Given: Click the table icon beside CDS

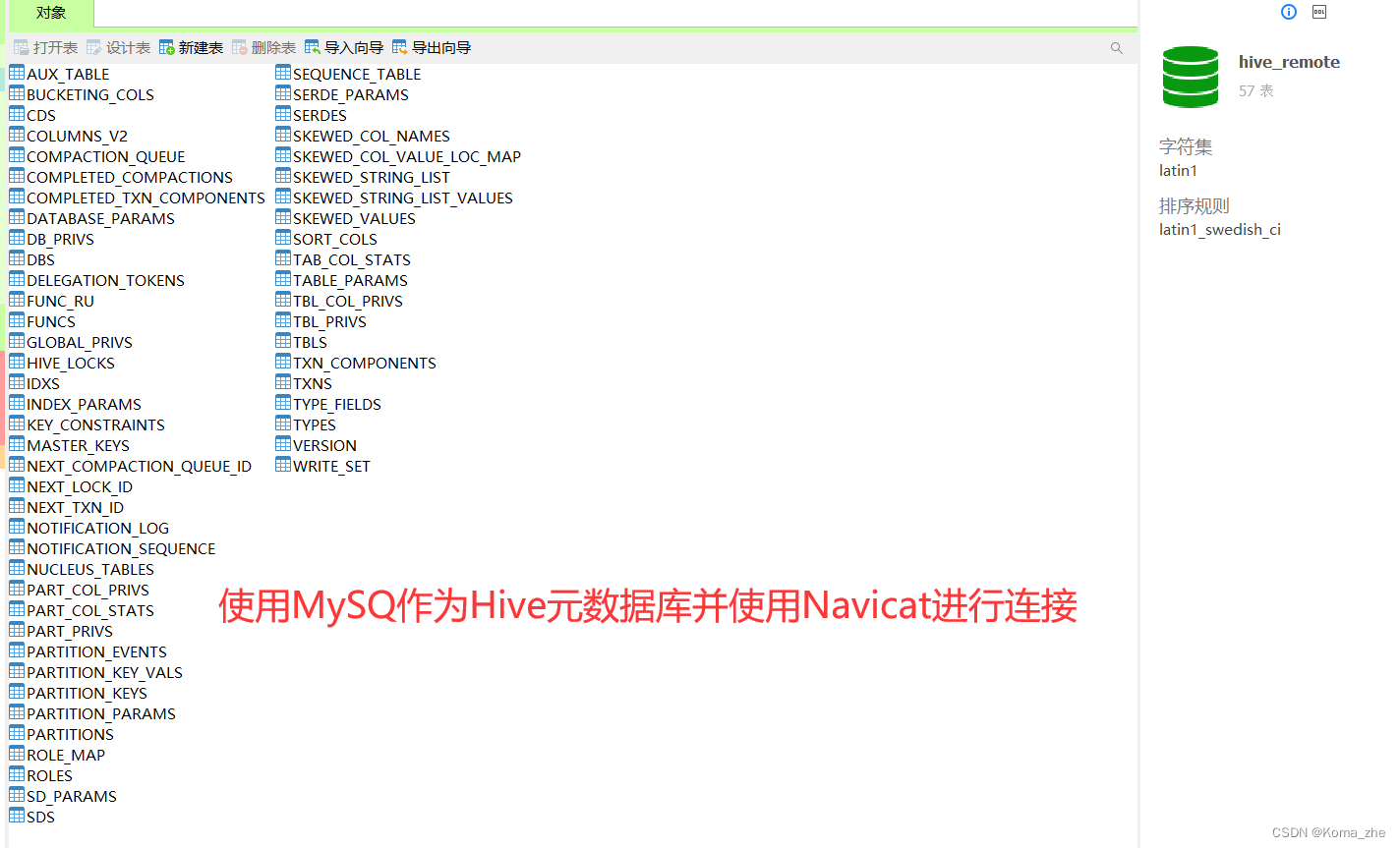Looking at the screenshot, I should (17, 114).
